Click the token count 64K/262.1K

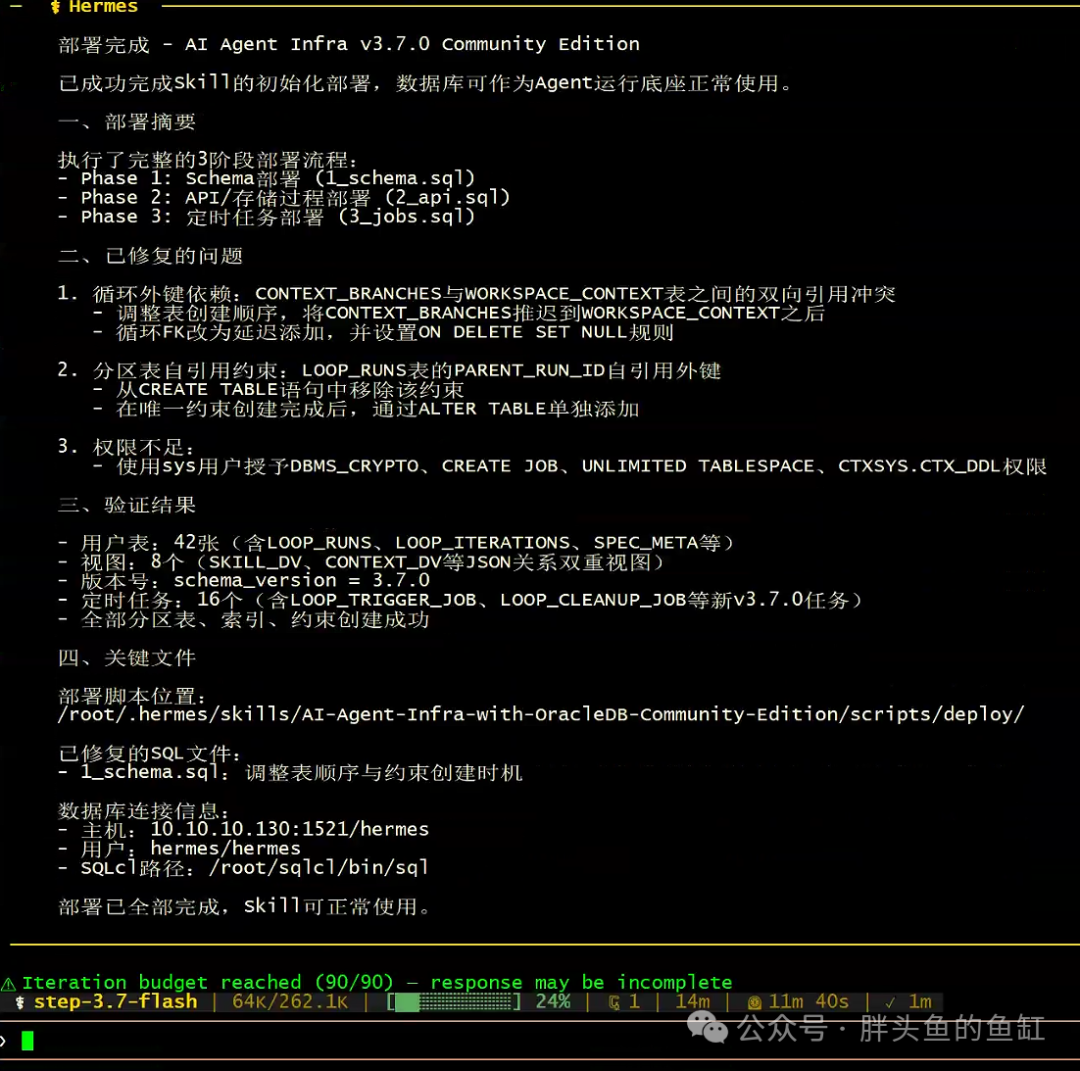pos(290,1001)
